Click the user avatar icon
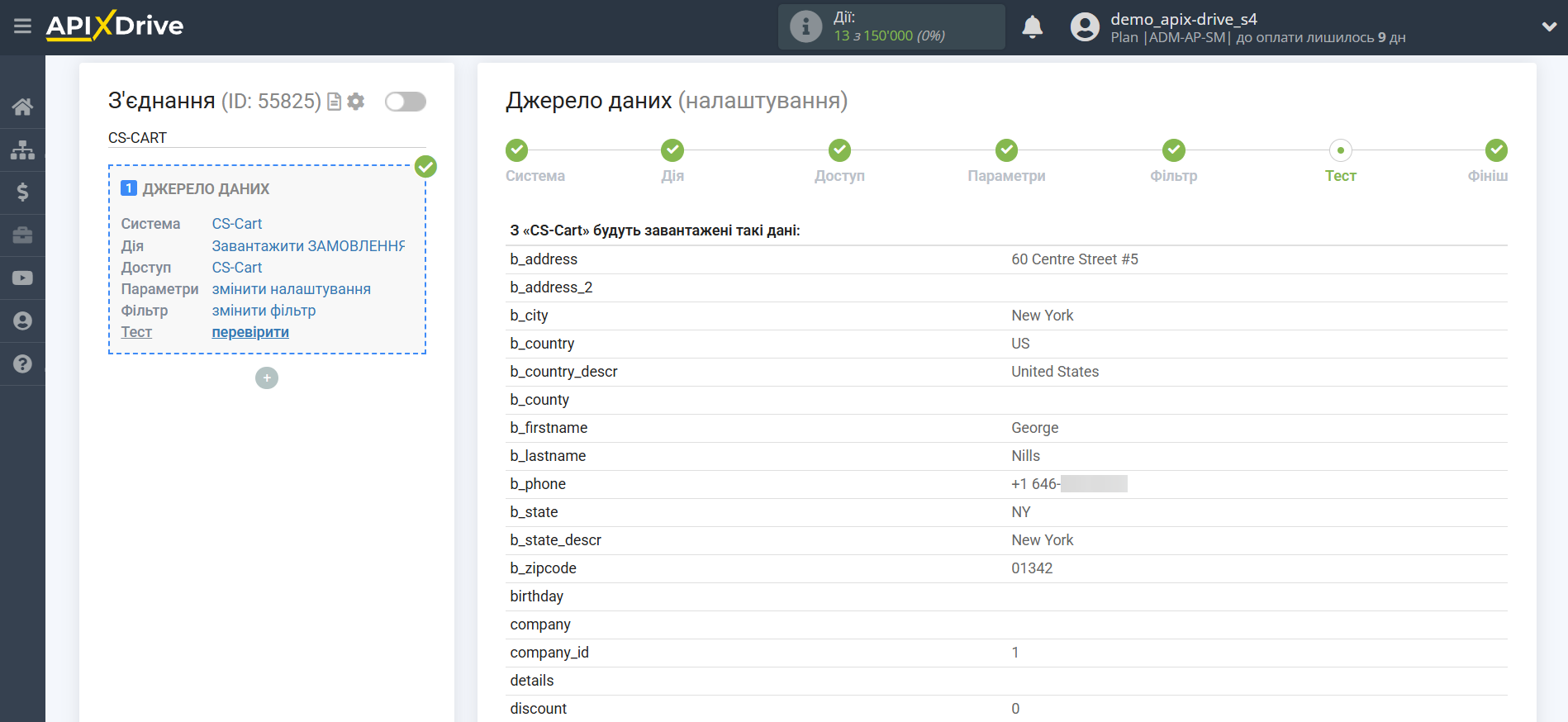This screenshot has height=722, width=1568. [x=1085, y=27]
